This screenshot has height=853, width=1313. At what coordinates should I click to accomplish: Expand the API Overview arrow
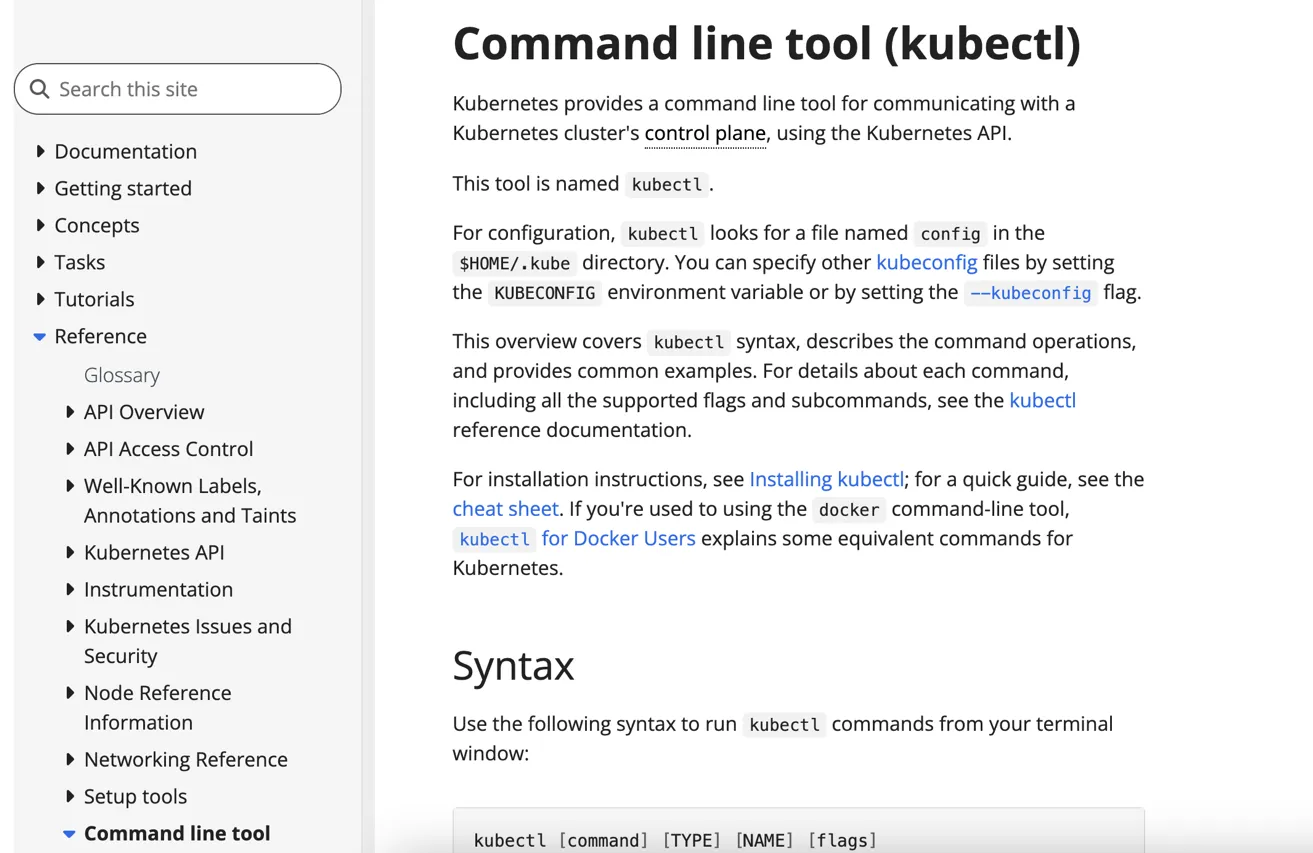pos(70,412)
